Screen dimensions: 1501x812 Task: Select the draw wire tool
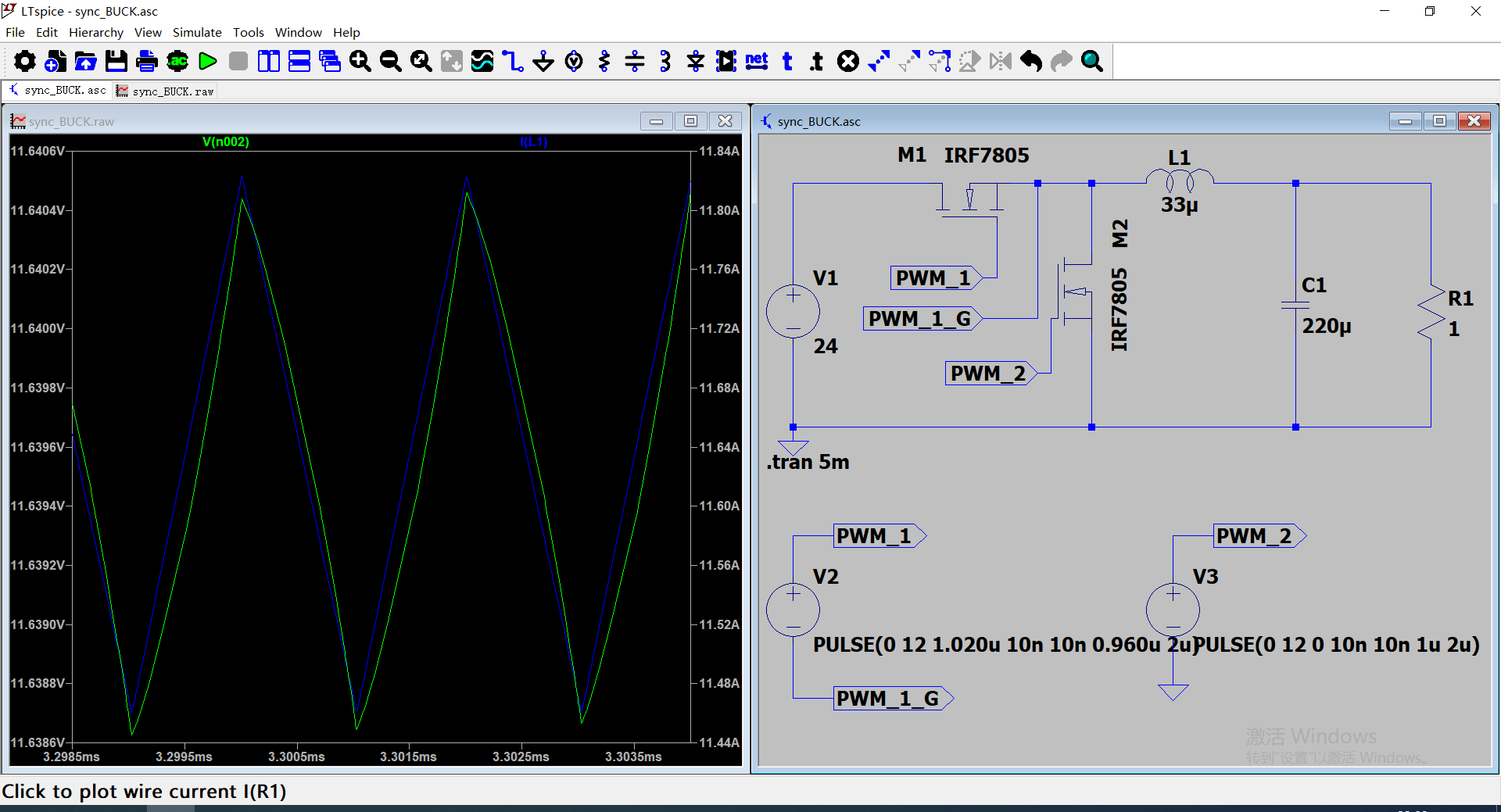click(513, 61)
